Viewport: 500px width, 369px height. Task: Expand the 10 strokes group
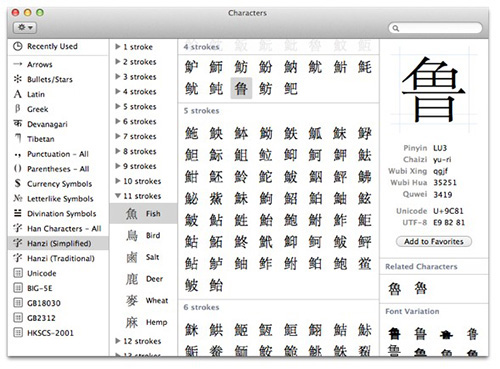pos(118,181)
